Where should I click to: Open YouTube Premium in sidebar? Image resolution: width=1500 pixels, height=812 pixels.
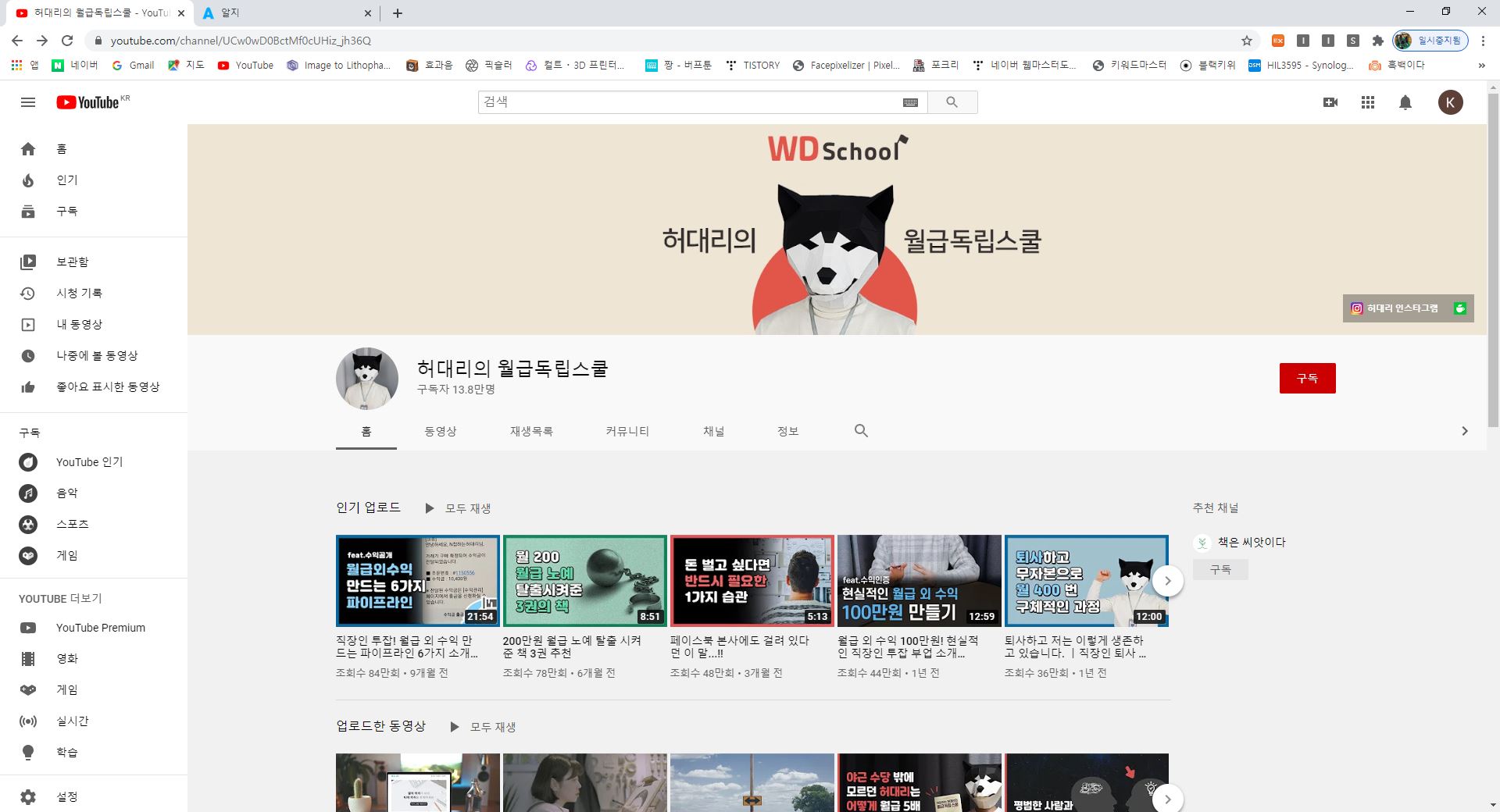[94, 628]
